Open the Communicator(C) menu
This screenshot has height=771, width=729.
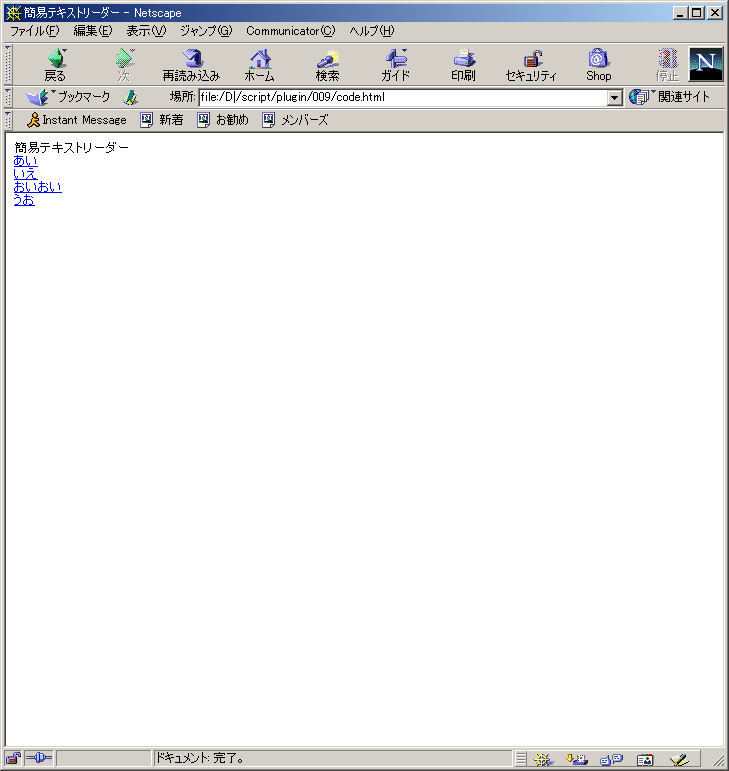pyautogui.click(x=291, y=31)
